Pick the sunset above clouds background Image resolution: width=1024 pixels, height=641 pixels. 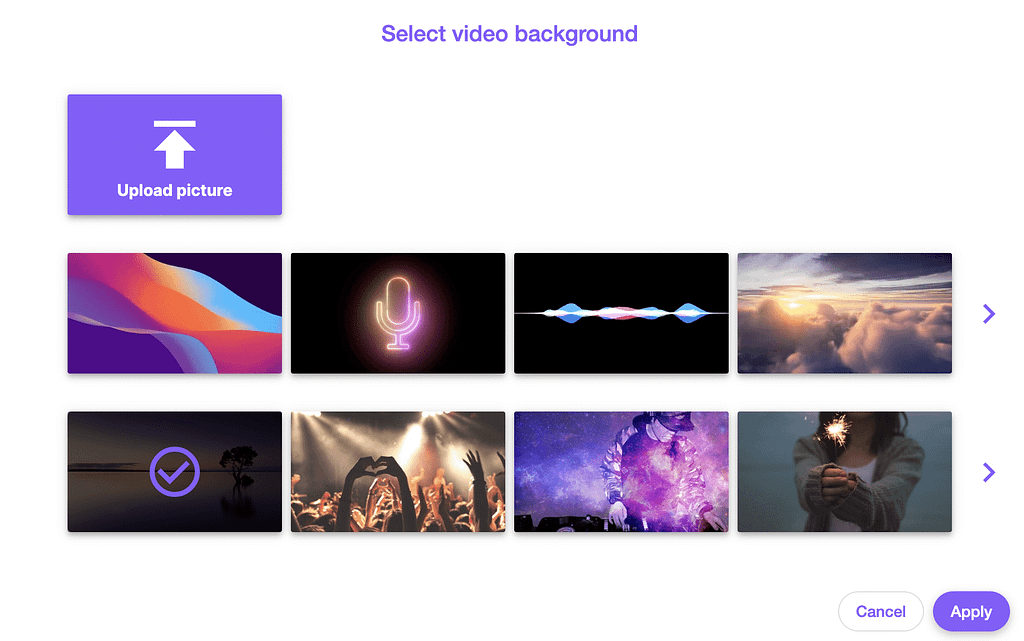[844, 313]
